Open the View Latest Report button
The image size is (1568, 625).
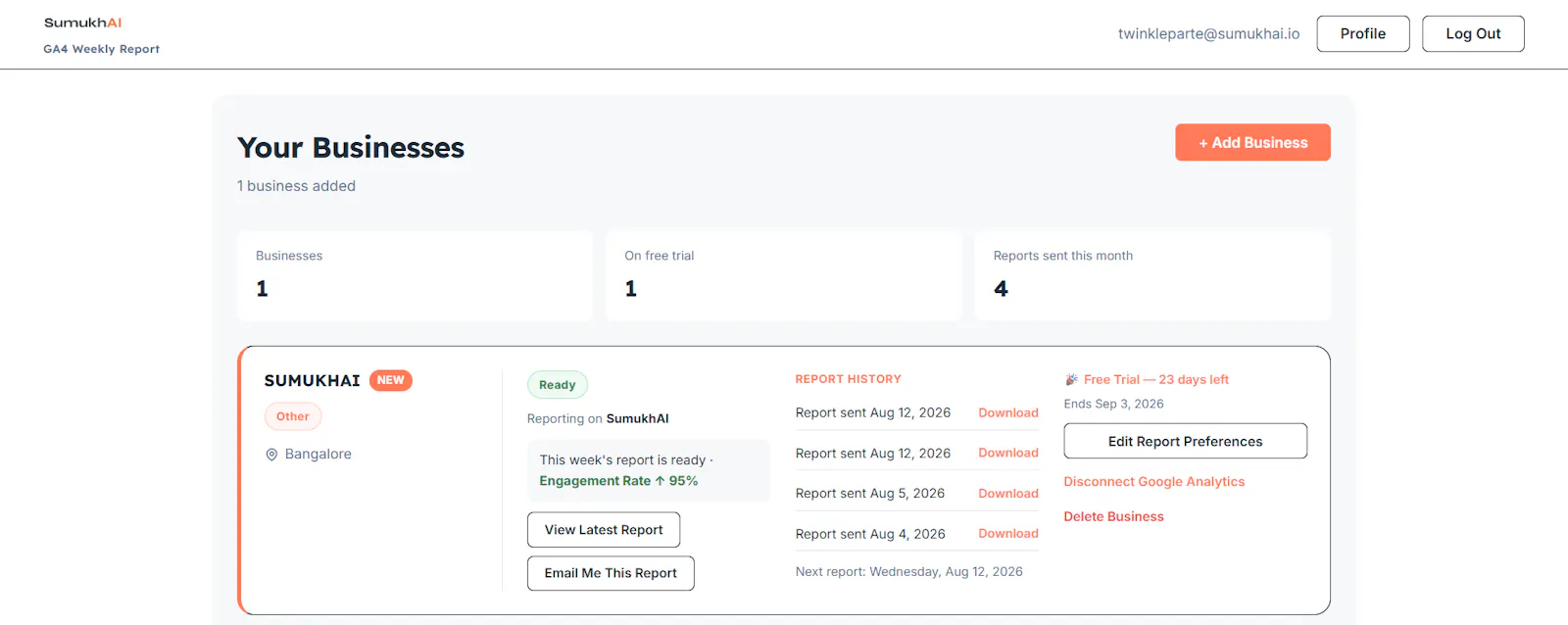[x=604, y=530]
